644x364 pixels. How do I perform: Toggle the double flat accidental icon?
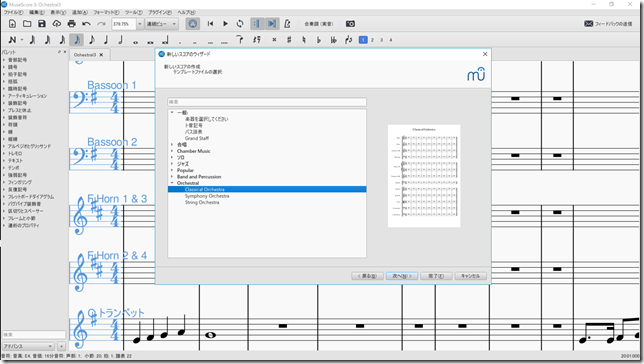coord(334,40)
